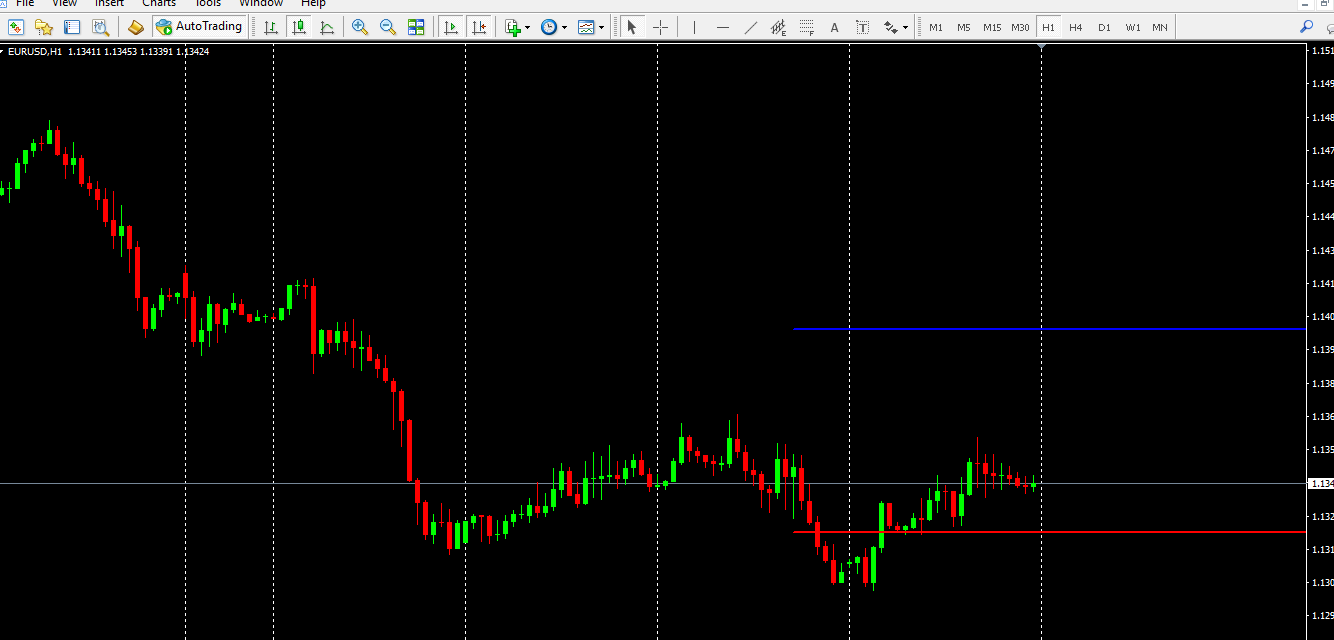The image size is (1334, 640).
Task: Open the Insert menu
Action: tap(108, 4)
